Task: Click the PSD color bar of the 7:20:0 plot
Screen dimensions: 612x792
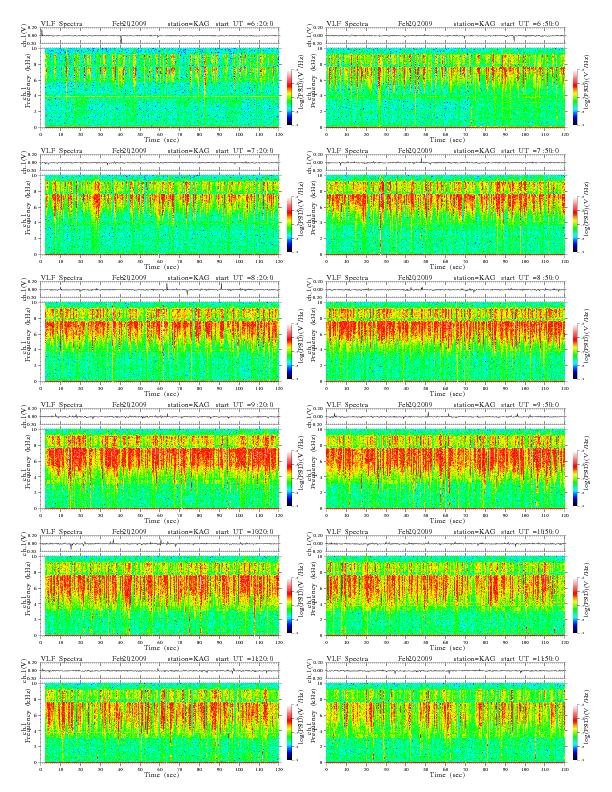Action: click(289, 224)
